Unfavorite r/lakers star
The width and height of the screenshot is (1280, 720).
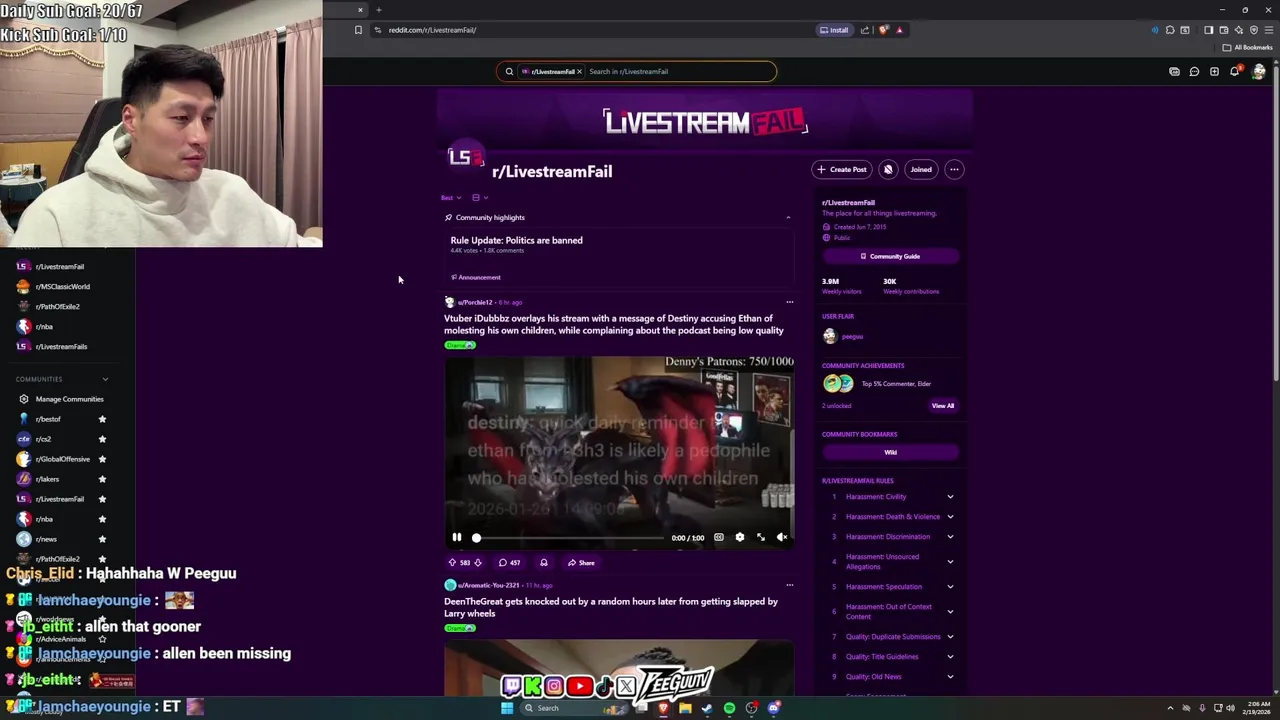[x=102, y=479]
